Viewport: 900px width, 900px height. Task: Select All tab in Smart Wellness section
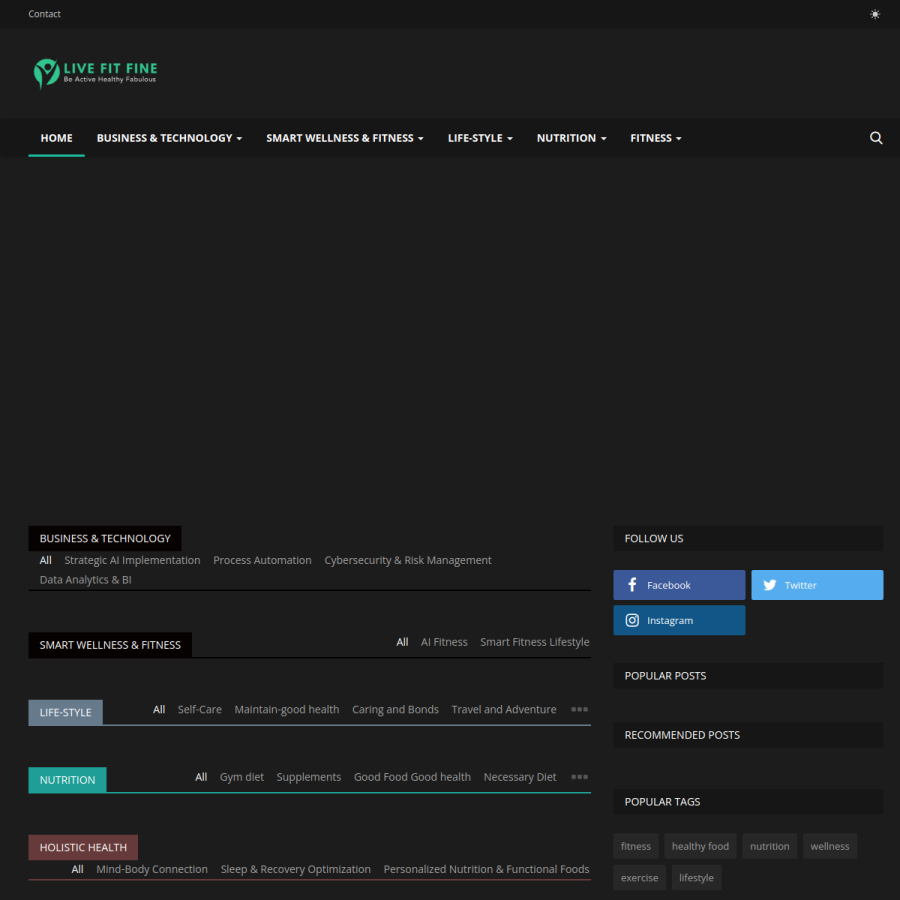pos(402,642)
